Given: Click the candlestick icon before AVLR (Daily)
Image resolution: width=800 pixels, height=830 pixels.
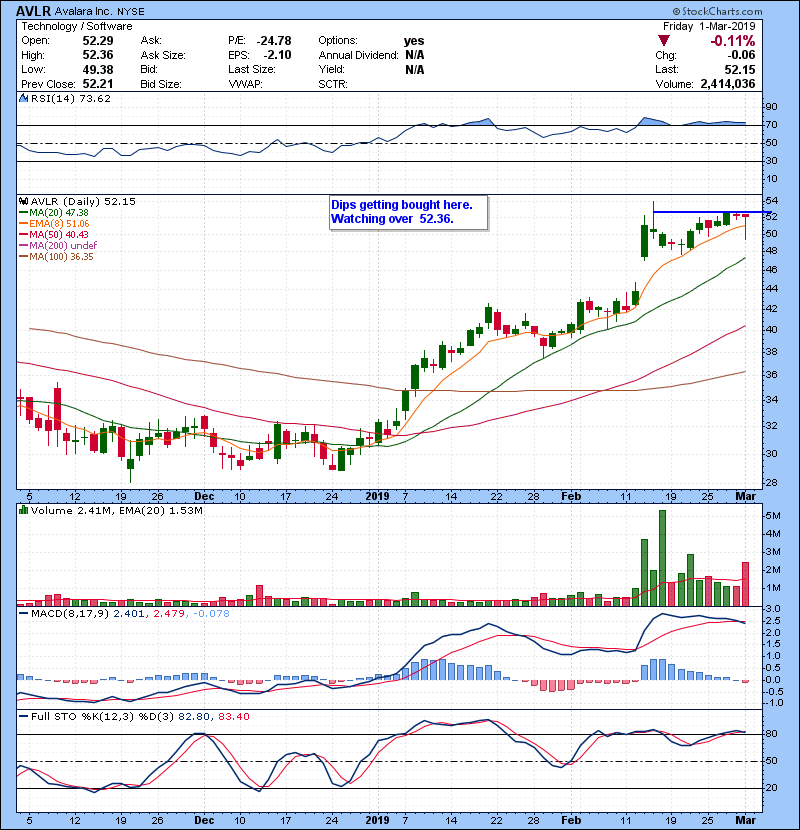Looking at the screenshot, I should [x=23, y=201].
